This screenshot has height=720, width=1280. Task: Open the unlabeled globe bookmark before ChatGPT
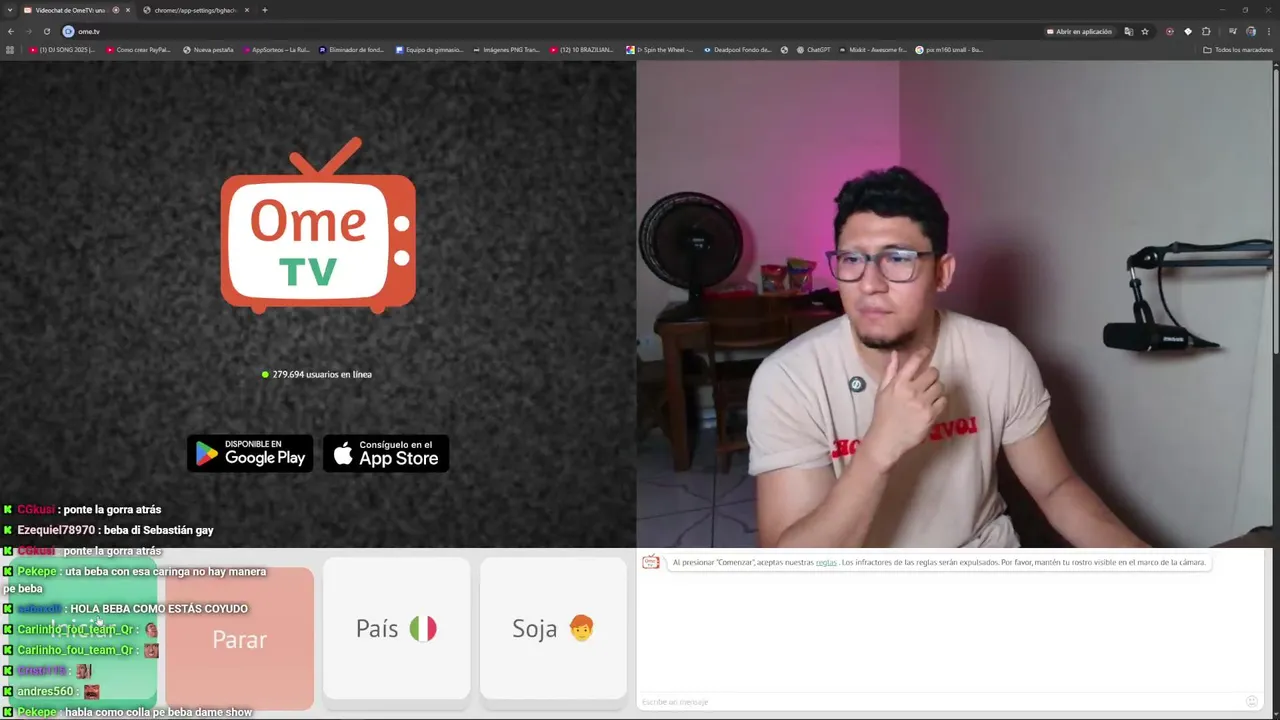784,49
